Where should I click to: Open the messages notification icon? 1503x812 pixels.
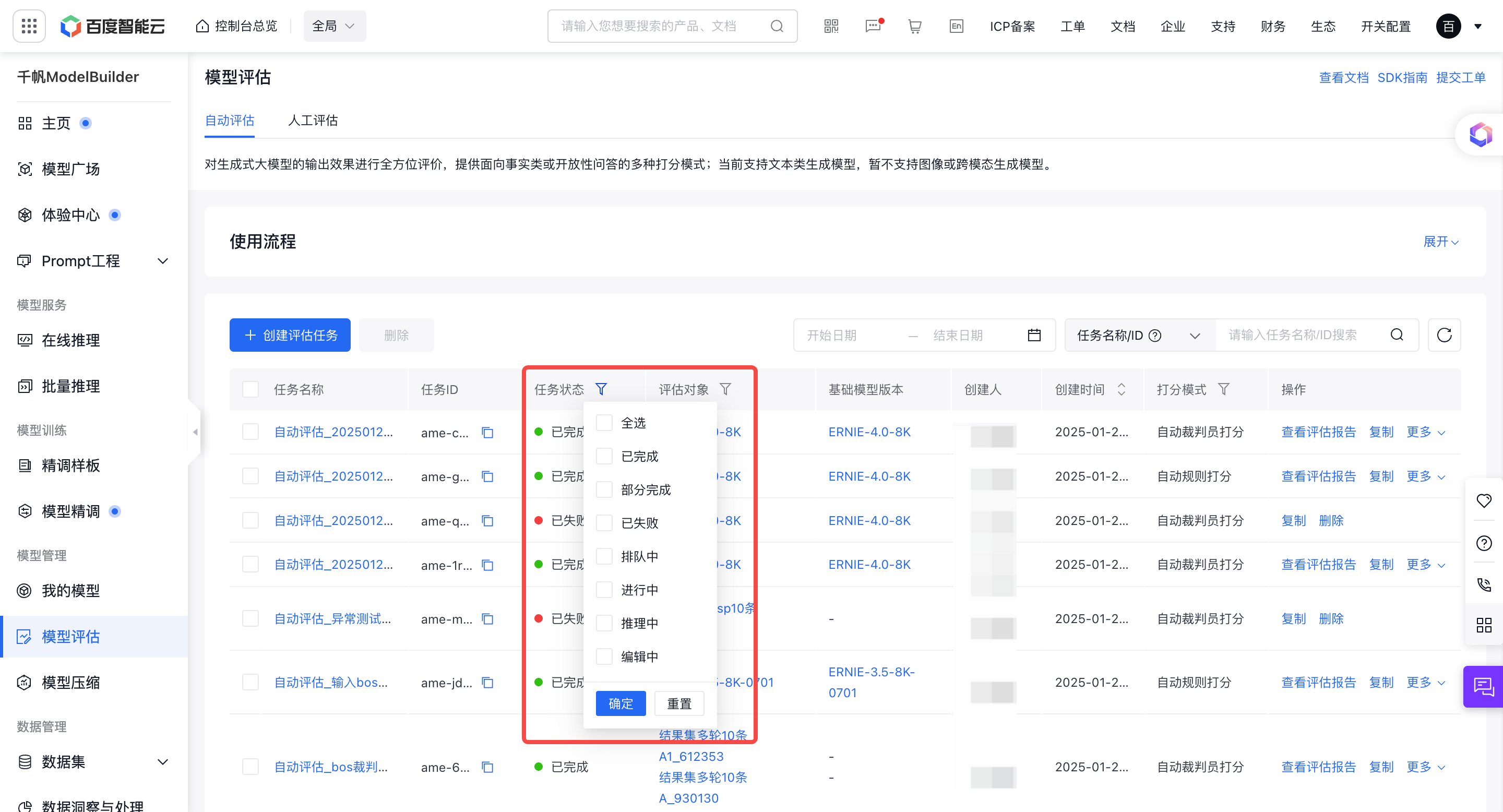click(874, 26)
